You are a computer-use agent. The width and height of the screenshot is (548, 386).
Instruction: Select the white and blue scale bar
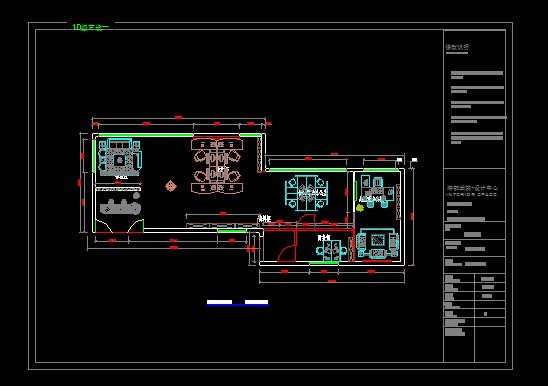point(238,303)
